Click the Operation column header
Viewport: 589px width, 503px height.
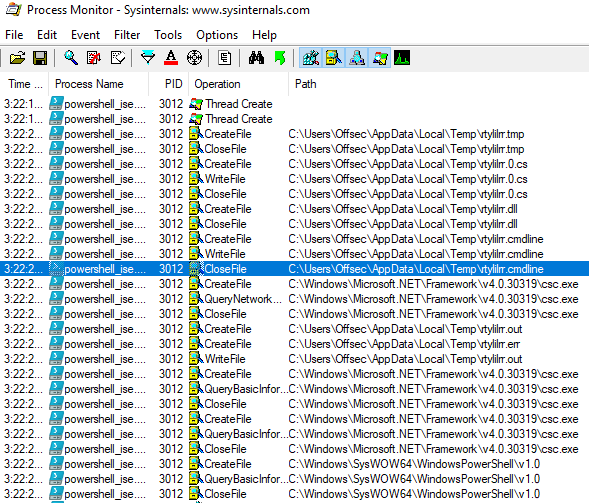pos(239,84)
